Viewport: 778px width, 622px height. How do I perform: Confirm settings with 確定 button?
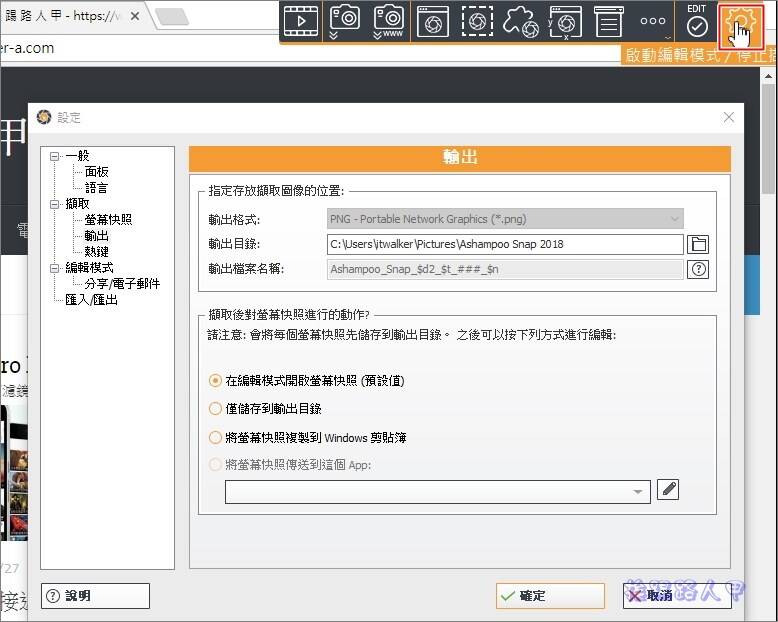point(550,596)
